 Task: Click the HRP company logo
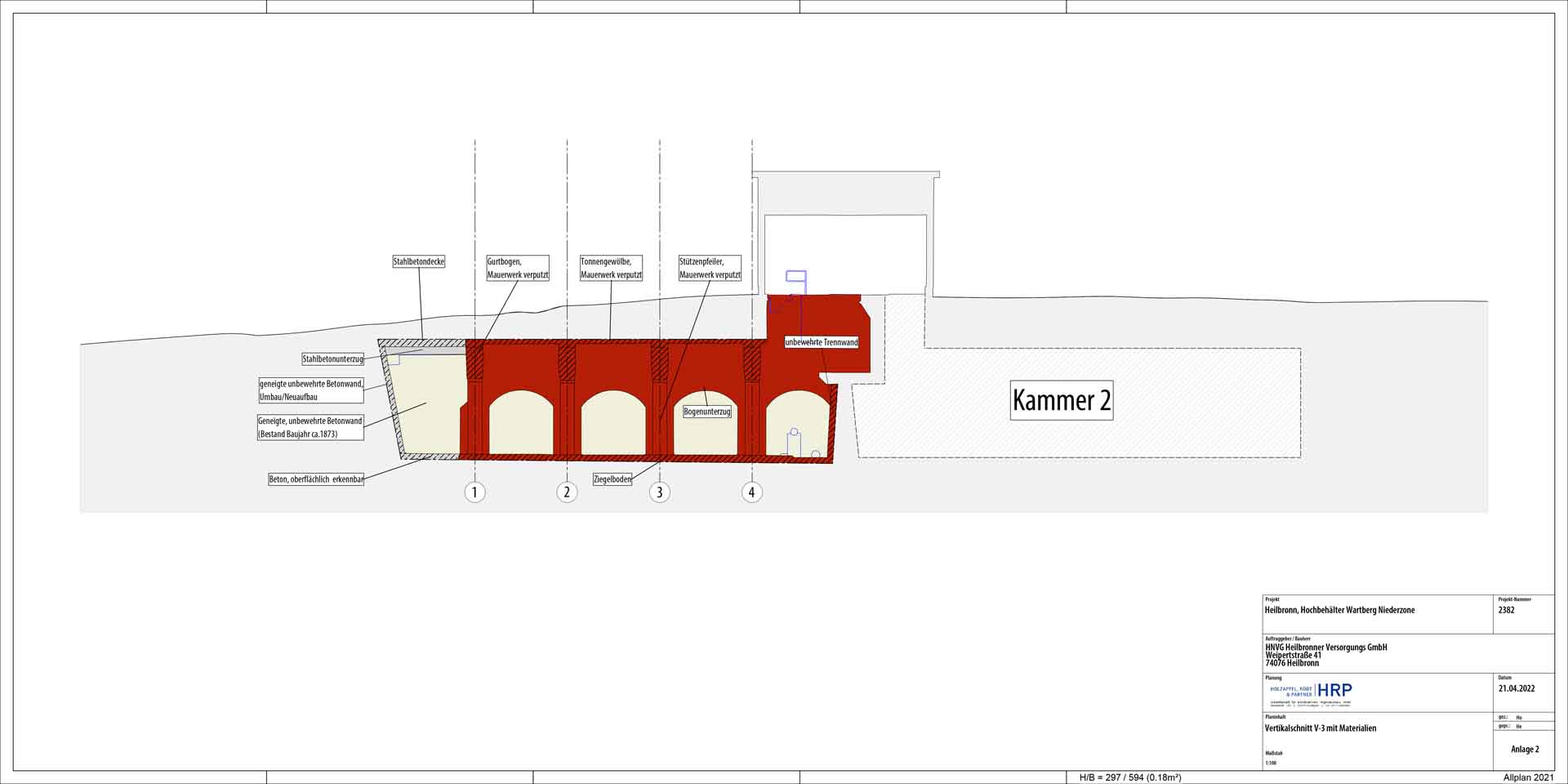(x=1311, y=695)
